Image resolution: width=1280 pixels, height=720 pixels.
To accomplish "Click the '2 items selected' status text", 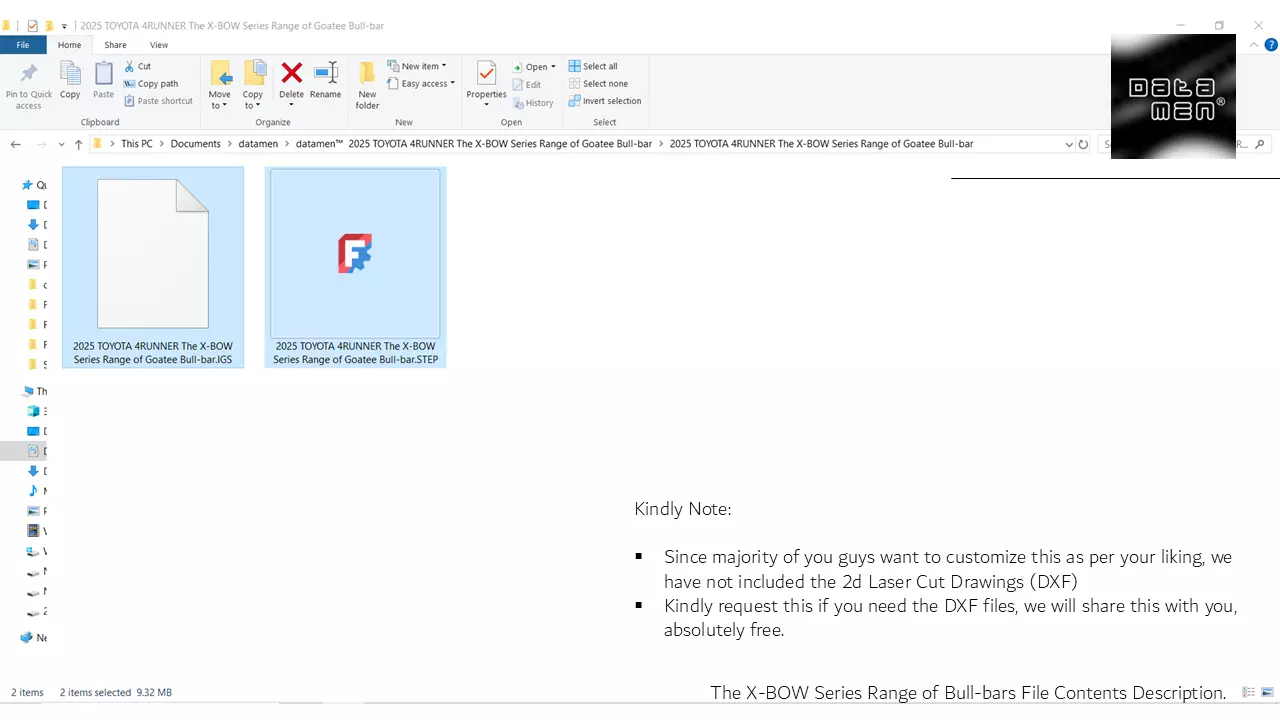I will [96, 692].
